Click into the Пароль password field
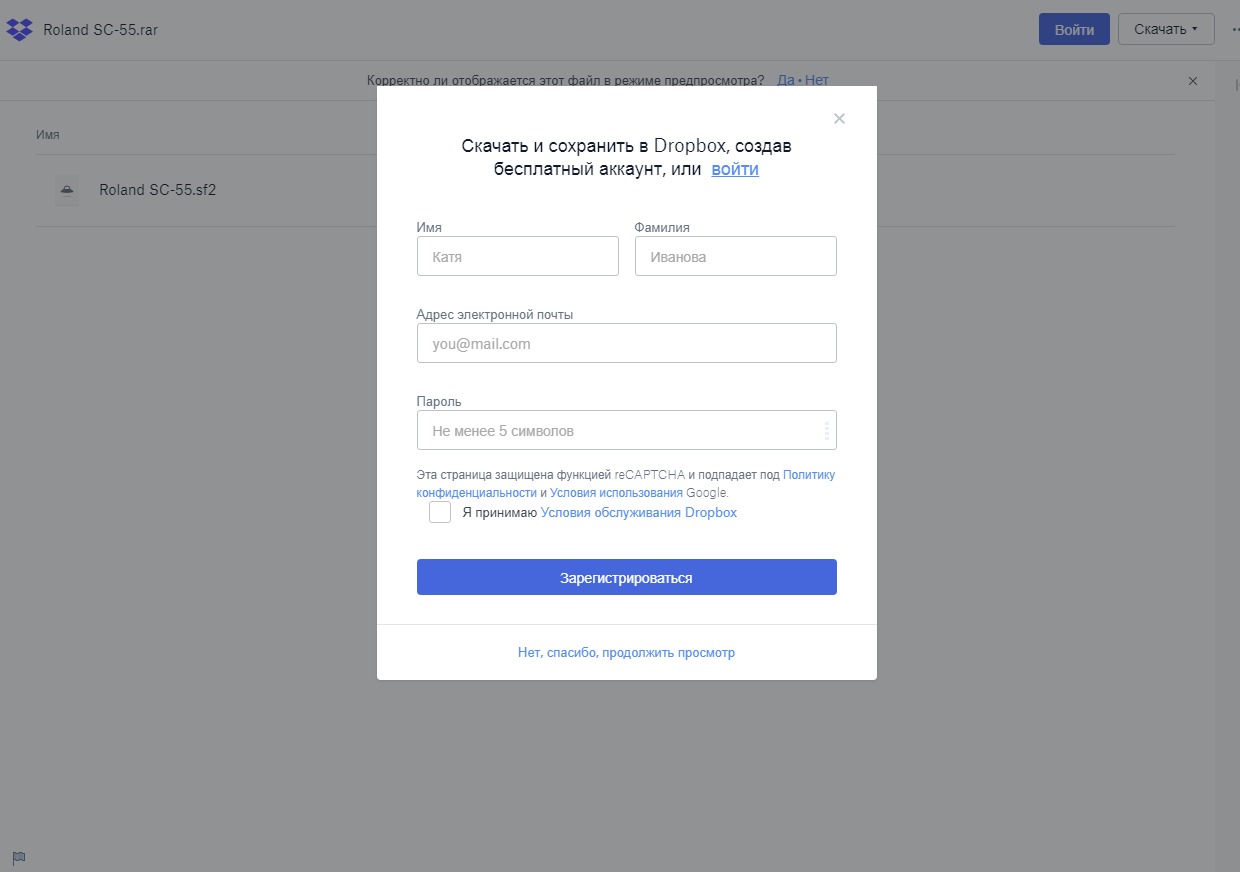The width and height of the screenshot is (1240, 872). tap(616, 431)
